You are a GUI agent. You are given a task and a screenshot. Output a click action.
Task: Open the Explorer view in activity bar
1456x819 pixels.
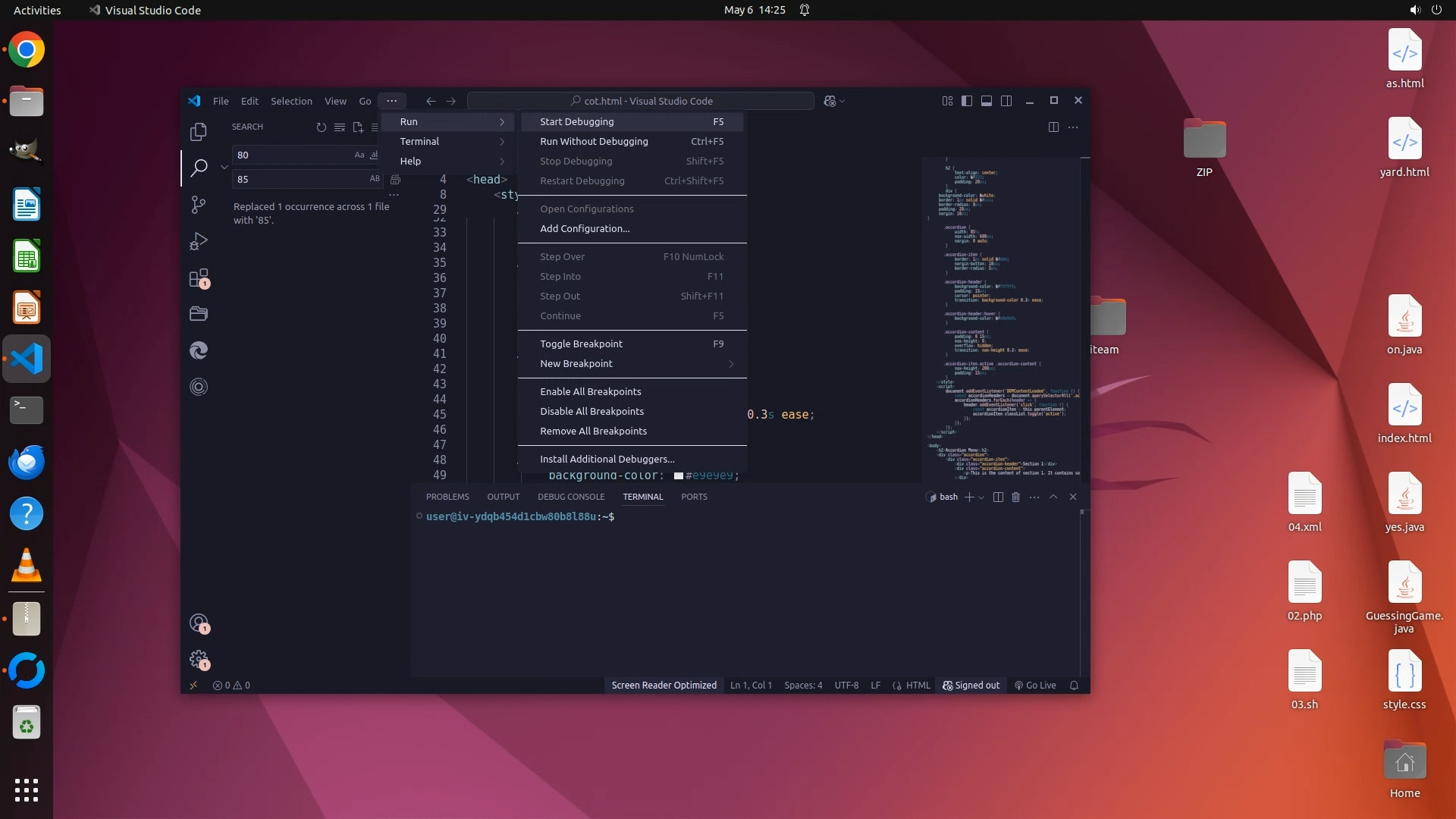198,132
